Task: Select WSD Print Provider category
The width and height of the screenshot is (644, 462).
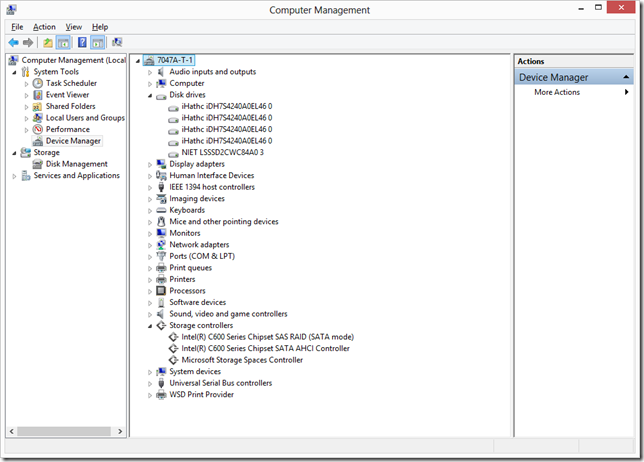Action: click(x=202, y=394)
